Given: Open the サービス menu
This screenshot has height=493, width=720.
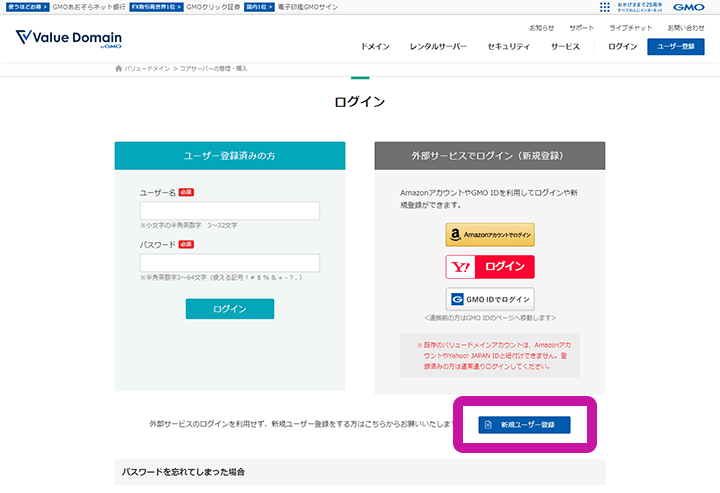Looking at the screenshot, I should 565,47.
